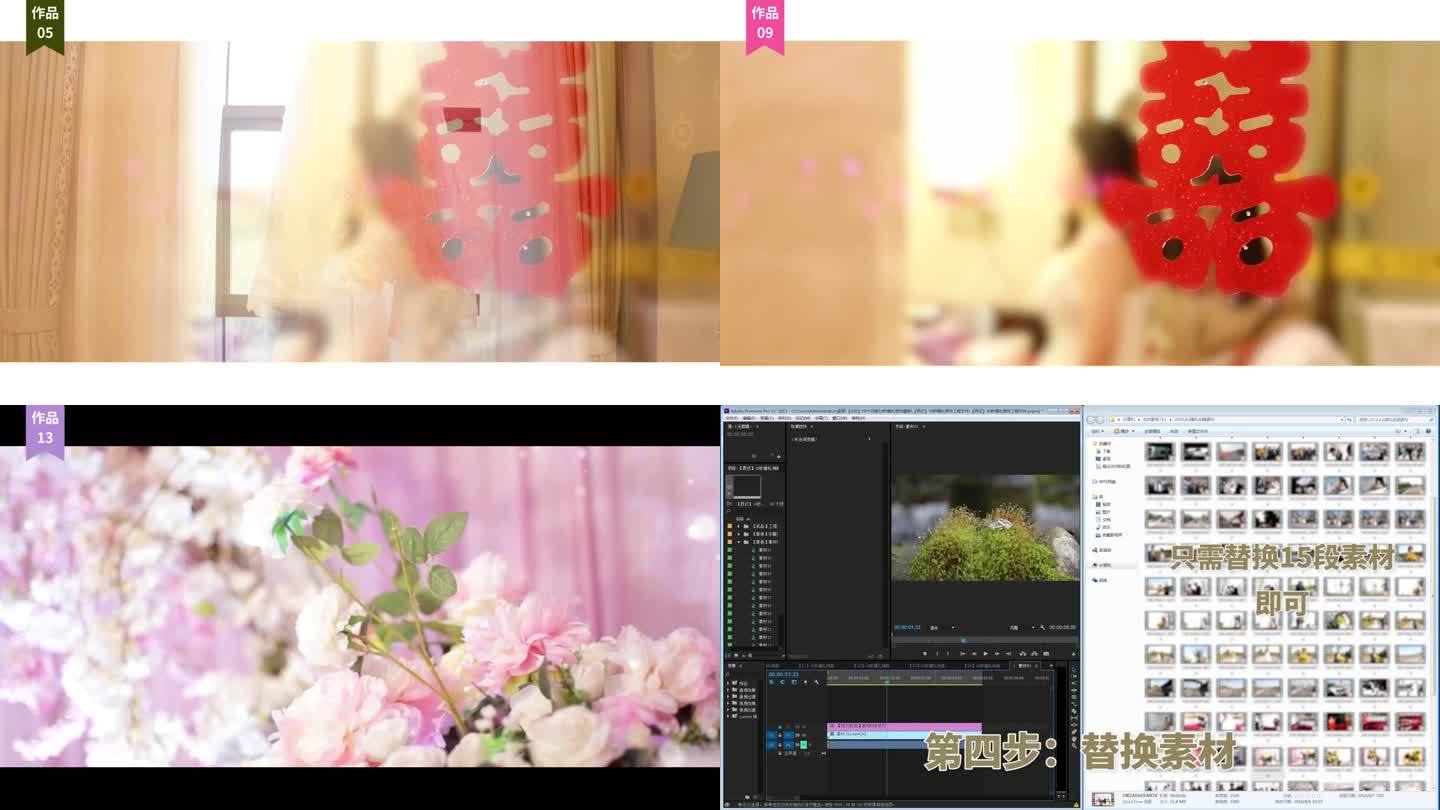Jump to the Out point in Program monitor
1440x810 pixels.
[1008, 654]
